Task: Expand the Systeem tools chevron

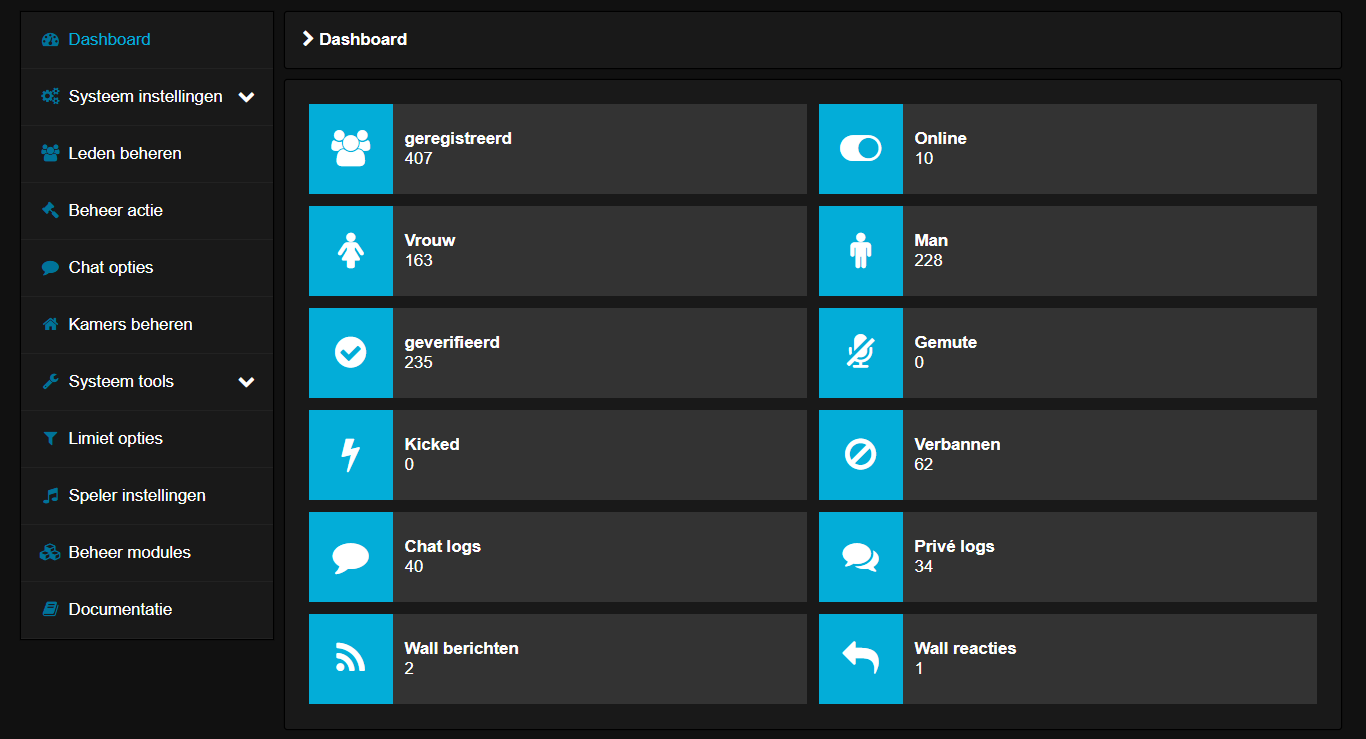Action: 247,382
